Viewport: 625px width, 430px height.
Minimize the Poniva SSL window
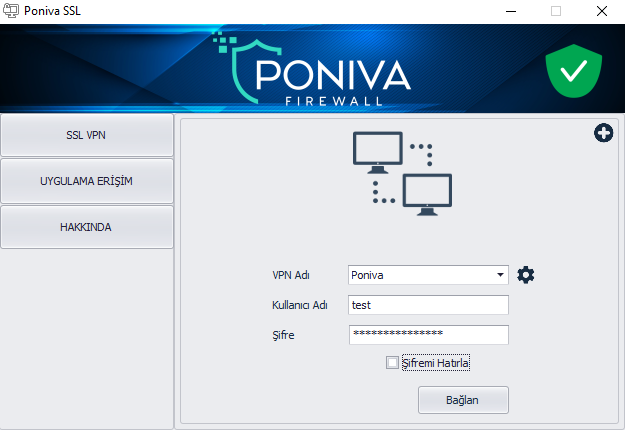511,11
